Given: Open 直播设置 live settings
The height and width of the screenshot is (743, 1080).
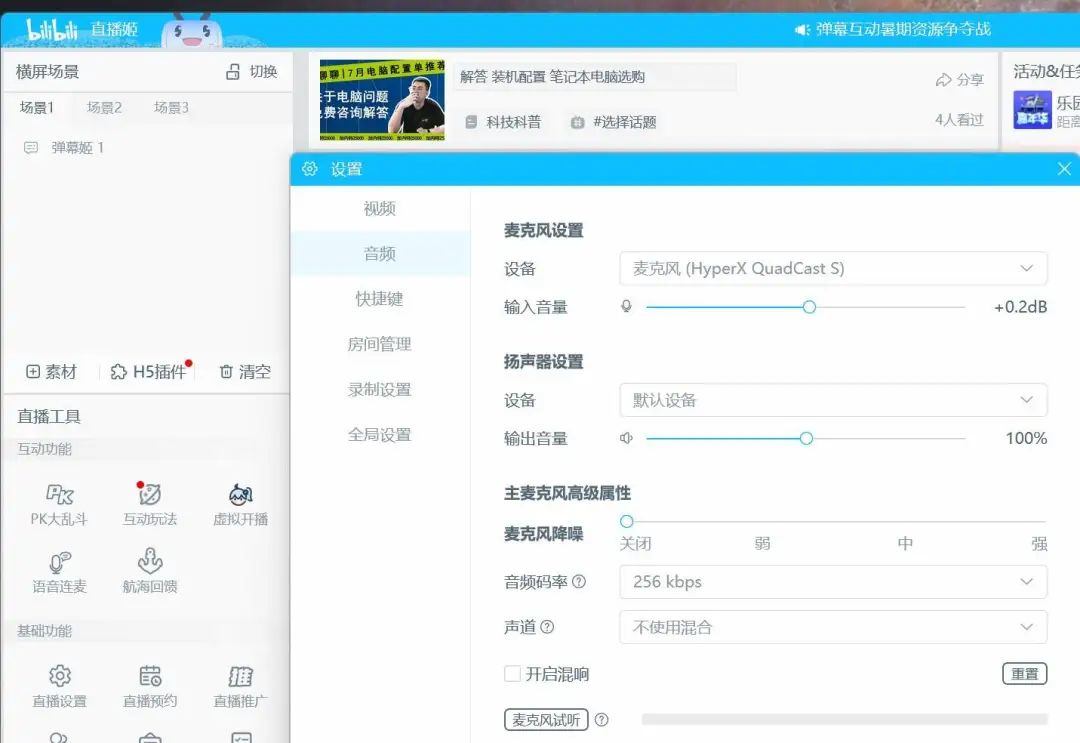Looking at the screenshot, I should pos(58,686).
